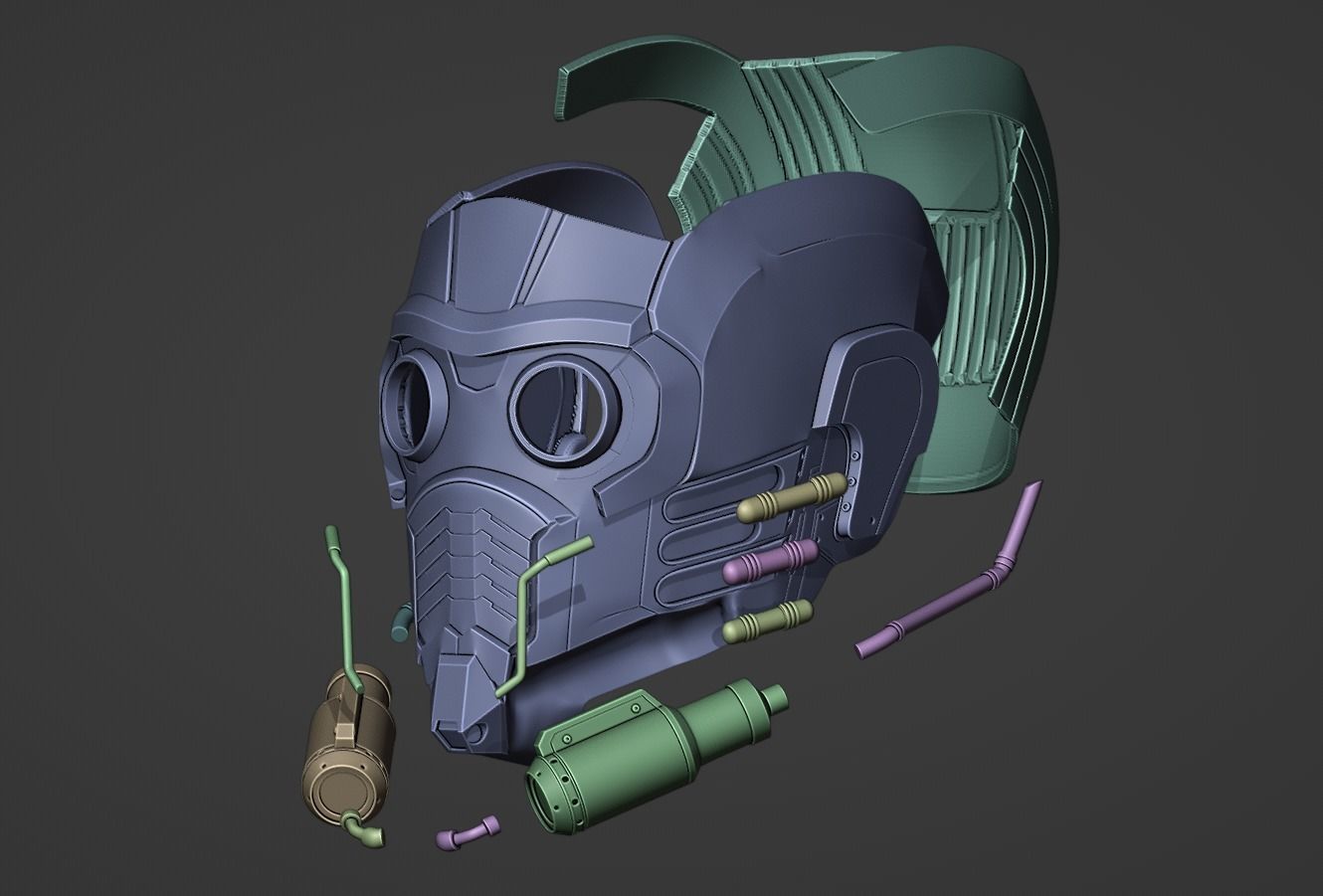The image size is (1323, 896).
Task: Pick the small pink connector pieces
Action: click(468, 833)
